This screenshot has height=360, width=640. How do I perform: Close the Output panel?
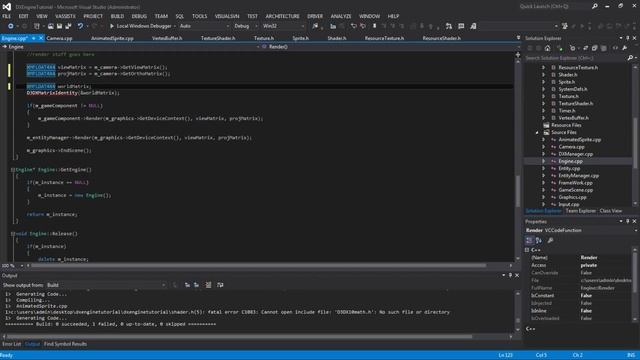pos(517,276)
